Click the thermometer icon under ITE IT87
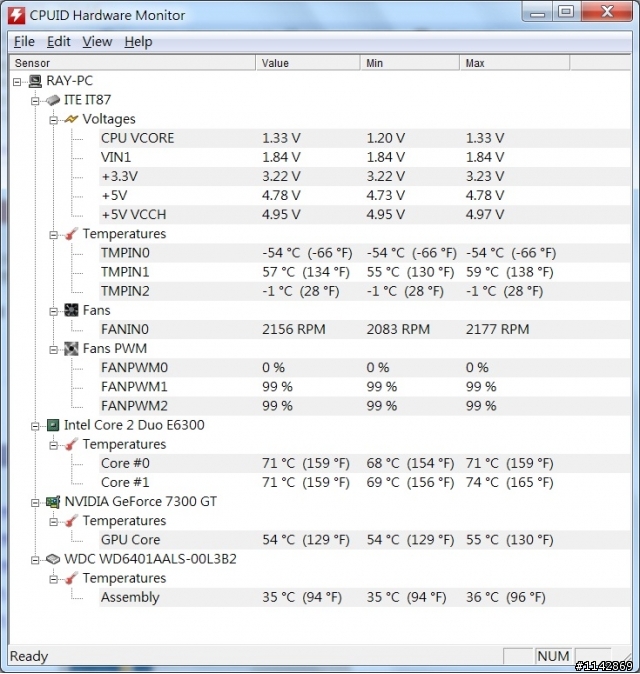 71,234
